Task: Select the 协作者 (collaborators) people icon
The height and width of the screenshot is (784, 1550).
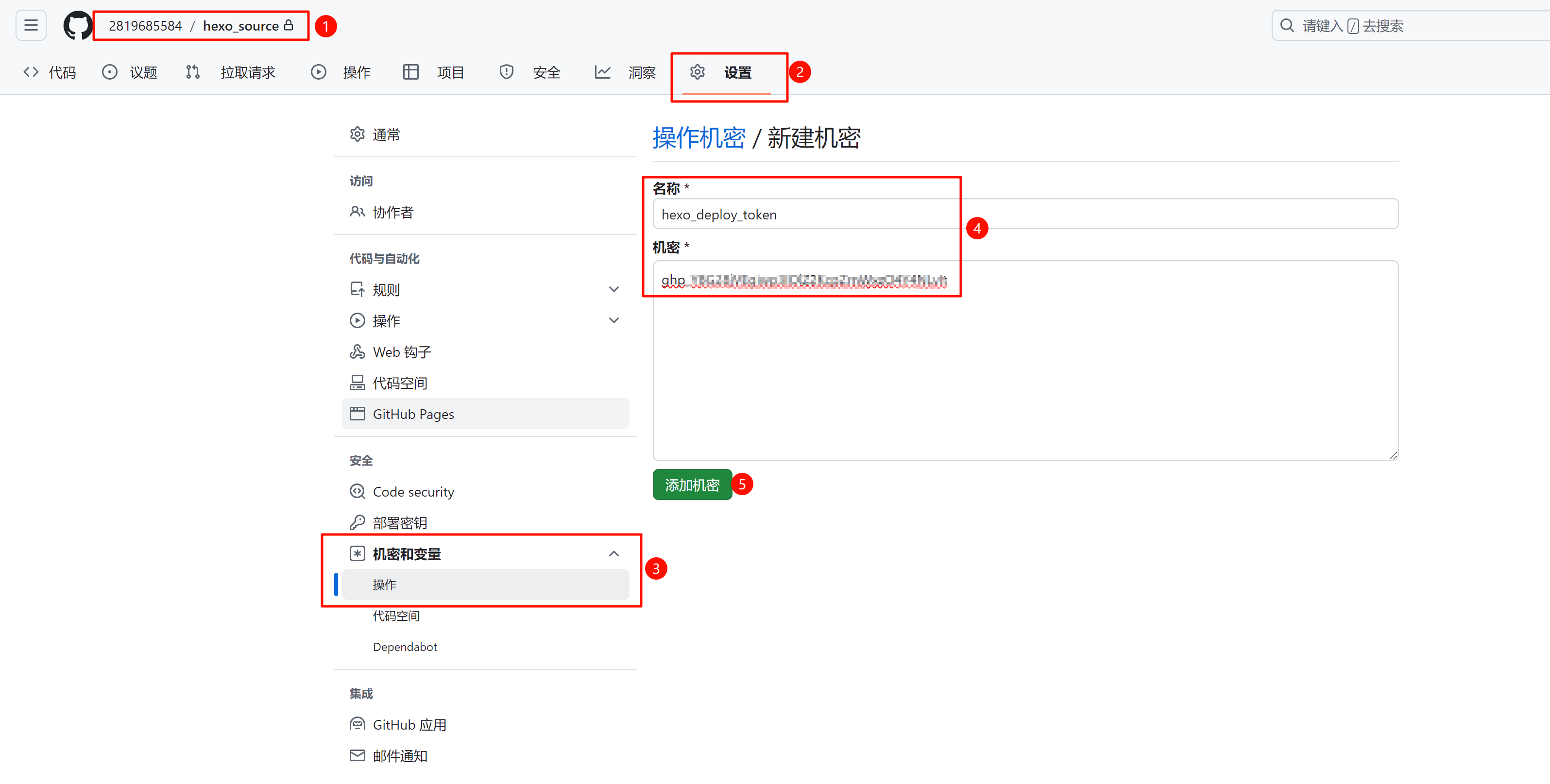Action: click(358, 212)
